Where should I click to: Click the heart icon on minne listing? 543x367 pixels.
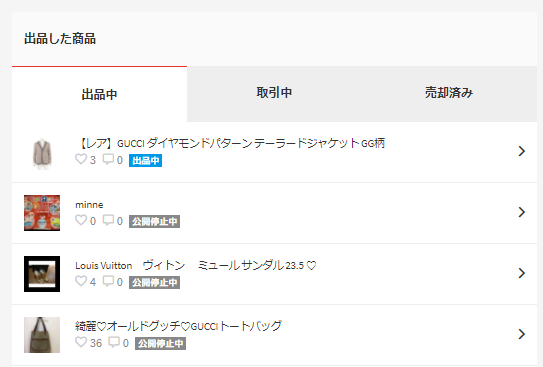(x=81, y=220)
